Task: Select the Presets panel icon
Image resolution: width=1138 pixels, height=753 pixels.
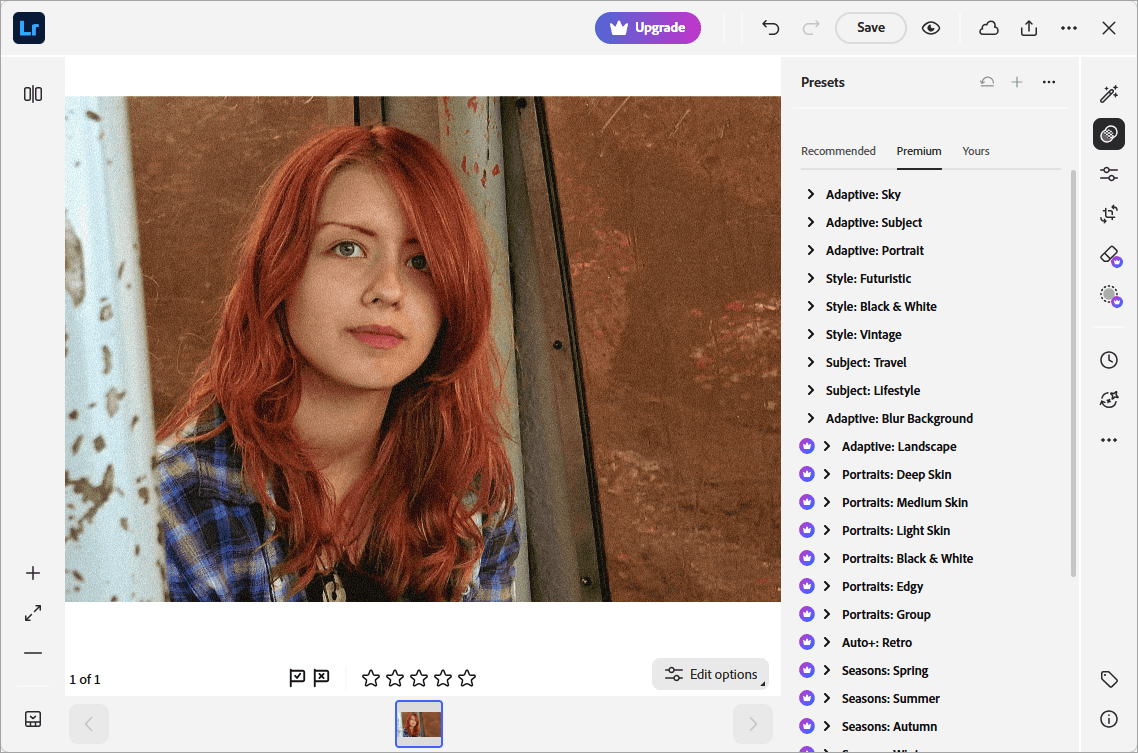Action: click(1108, 134)
